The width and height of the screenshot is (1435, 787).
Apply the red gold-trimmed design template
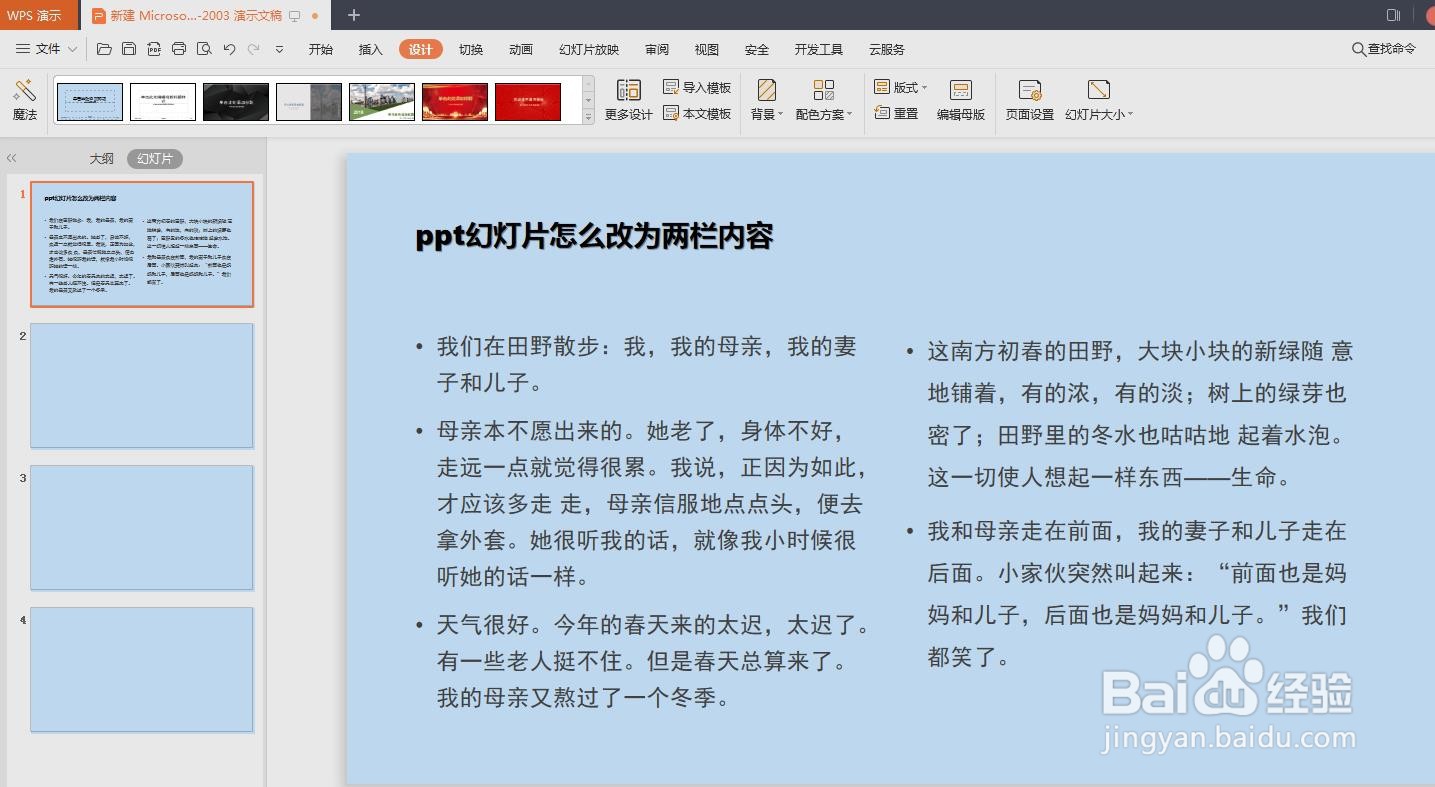(x=455, y=102)
